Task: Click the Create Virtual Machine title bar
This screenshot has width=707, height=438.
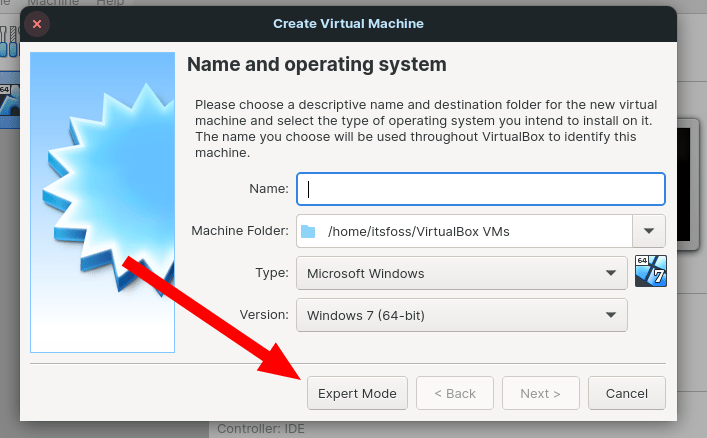Action: click(349, 23)
